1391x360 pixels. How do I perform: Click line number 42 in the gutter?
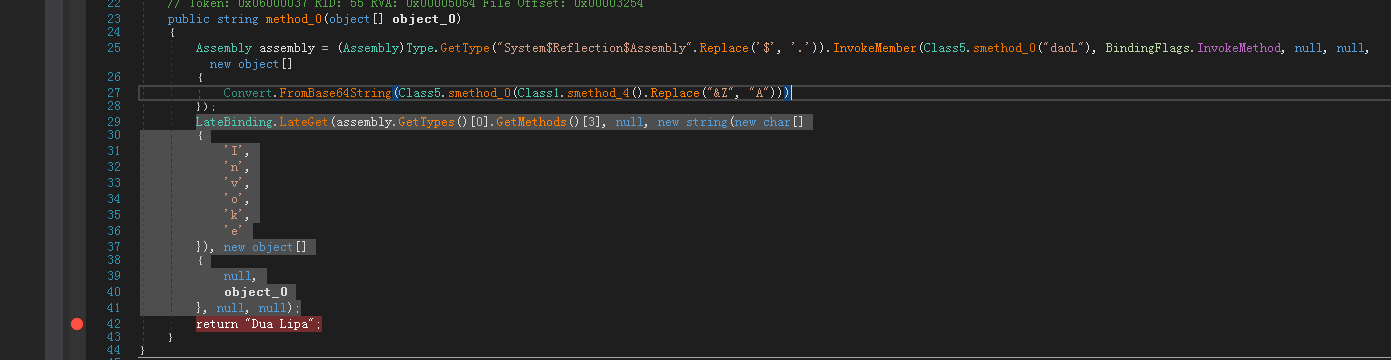(x=113, y=324)
